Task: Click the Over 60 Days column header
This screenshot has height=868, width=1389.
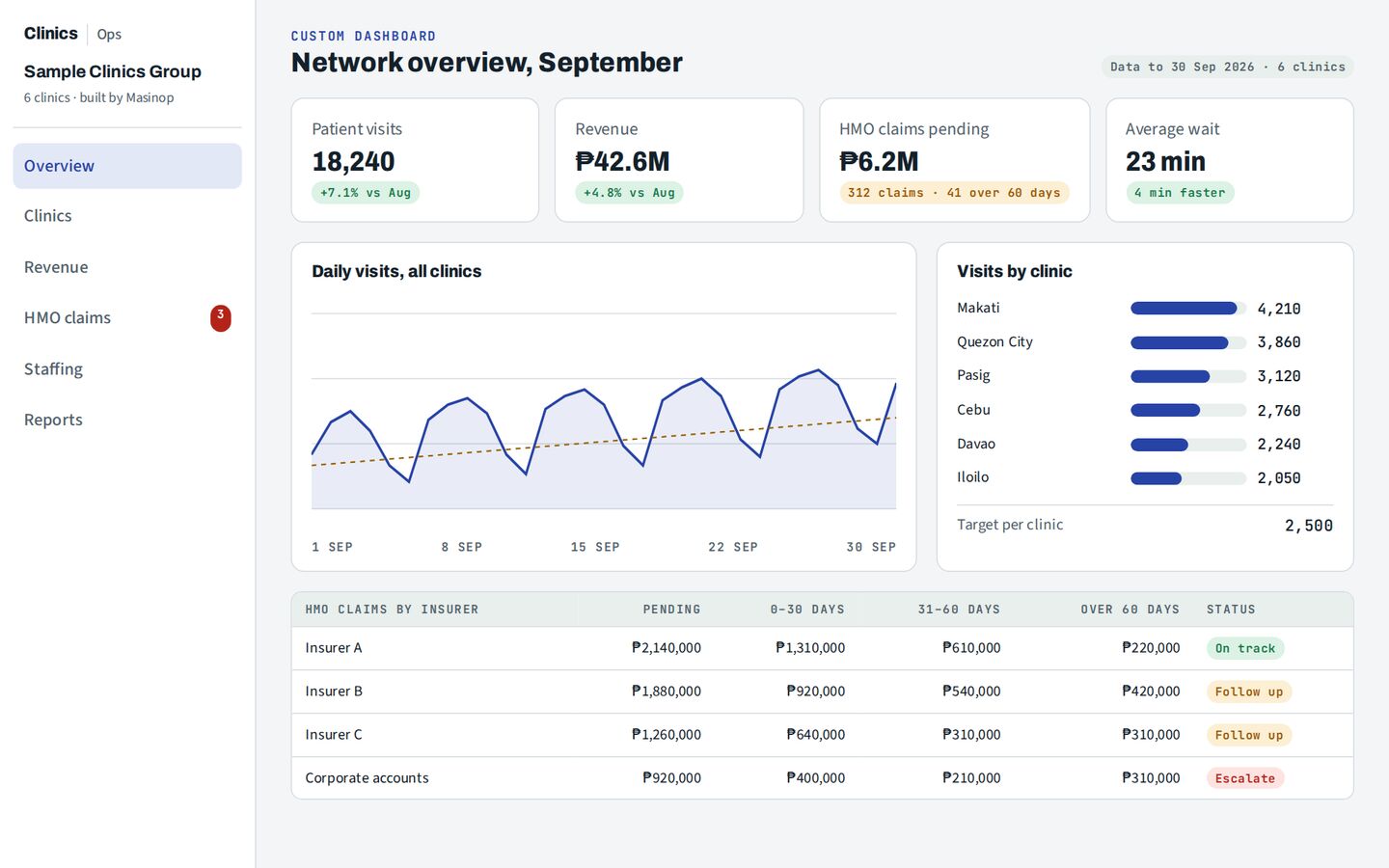Action: pos(1130,610)
